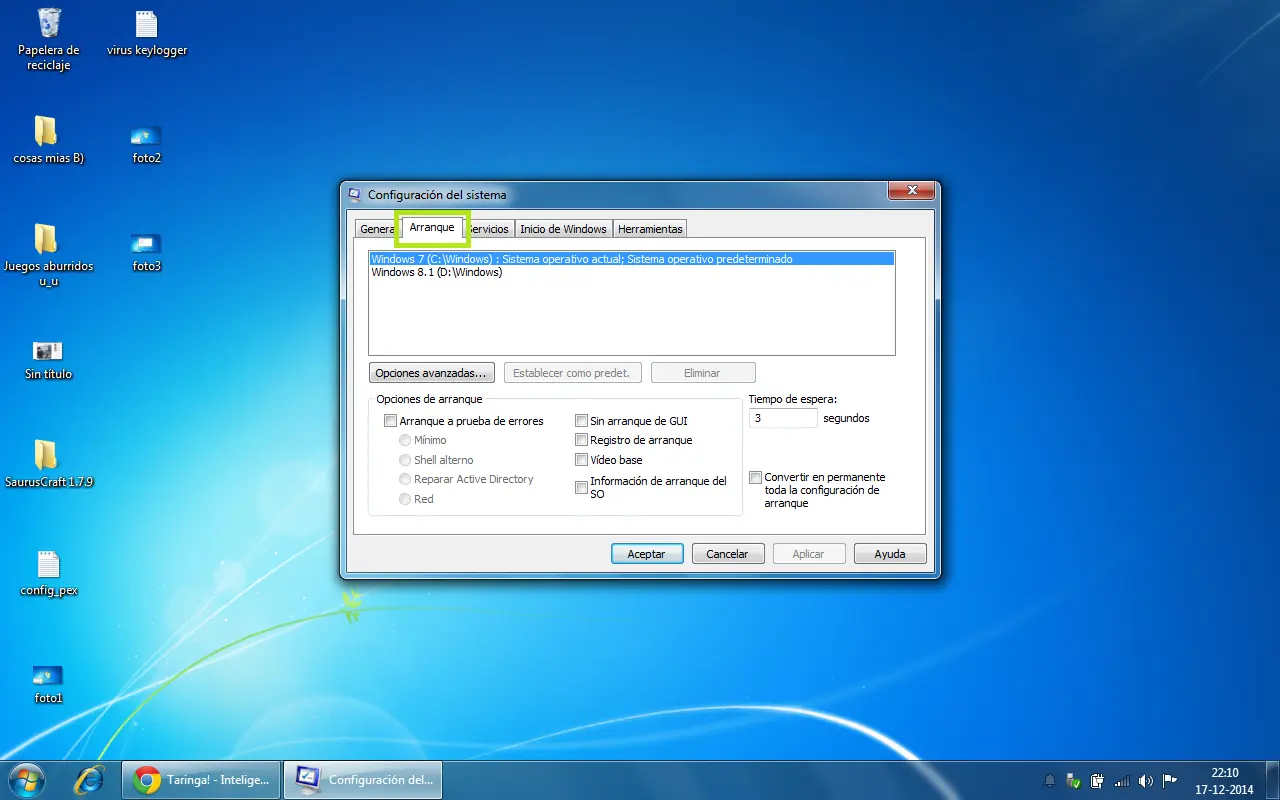Open help with the Ayuda button
This screenshot has height=800, width=1280.
point(890,553)
